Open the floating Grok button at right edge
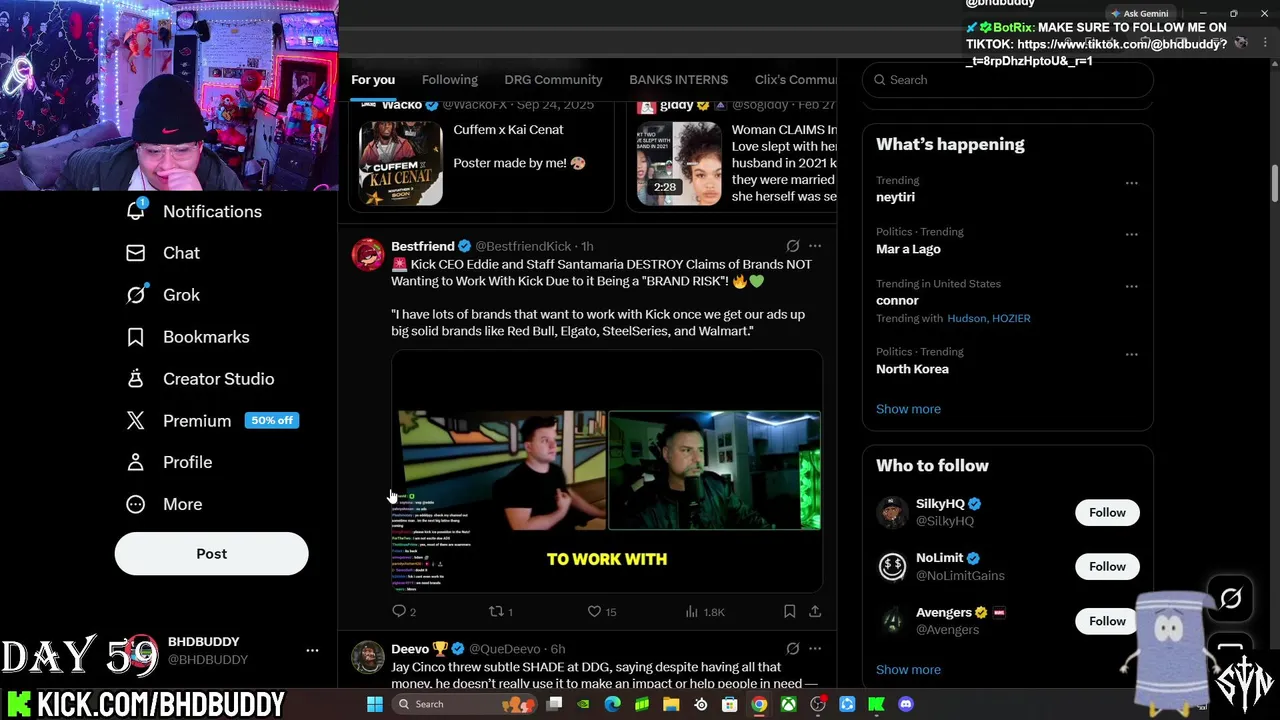Image resolution: width=1280 pixels, height=720 pixels. (x=1230, y=599)
